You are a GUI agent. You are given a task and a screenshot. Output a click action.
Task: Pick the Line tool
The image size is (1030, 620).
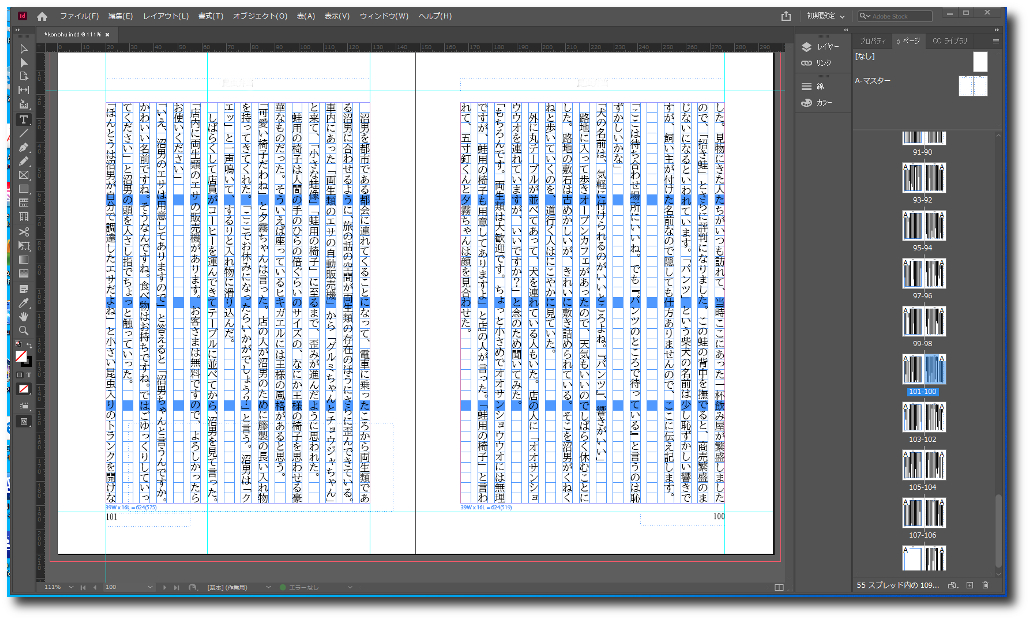[24, 133]
